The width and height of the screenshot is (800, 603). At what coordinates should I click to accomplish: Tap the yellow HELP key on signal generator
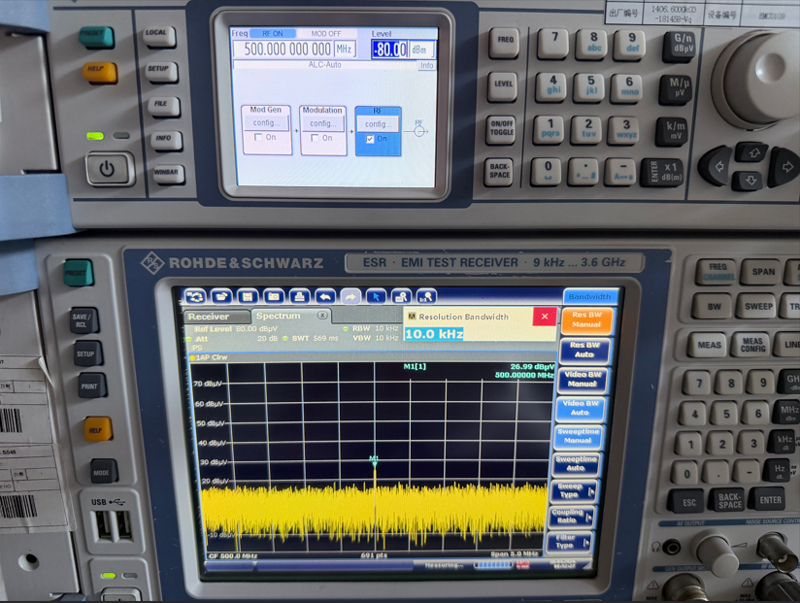pos(99,72)
